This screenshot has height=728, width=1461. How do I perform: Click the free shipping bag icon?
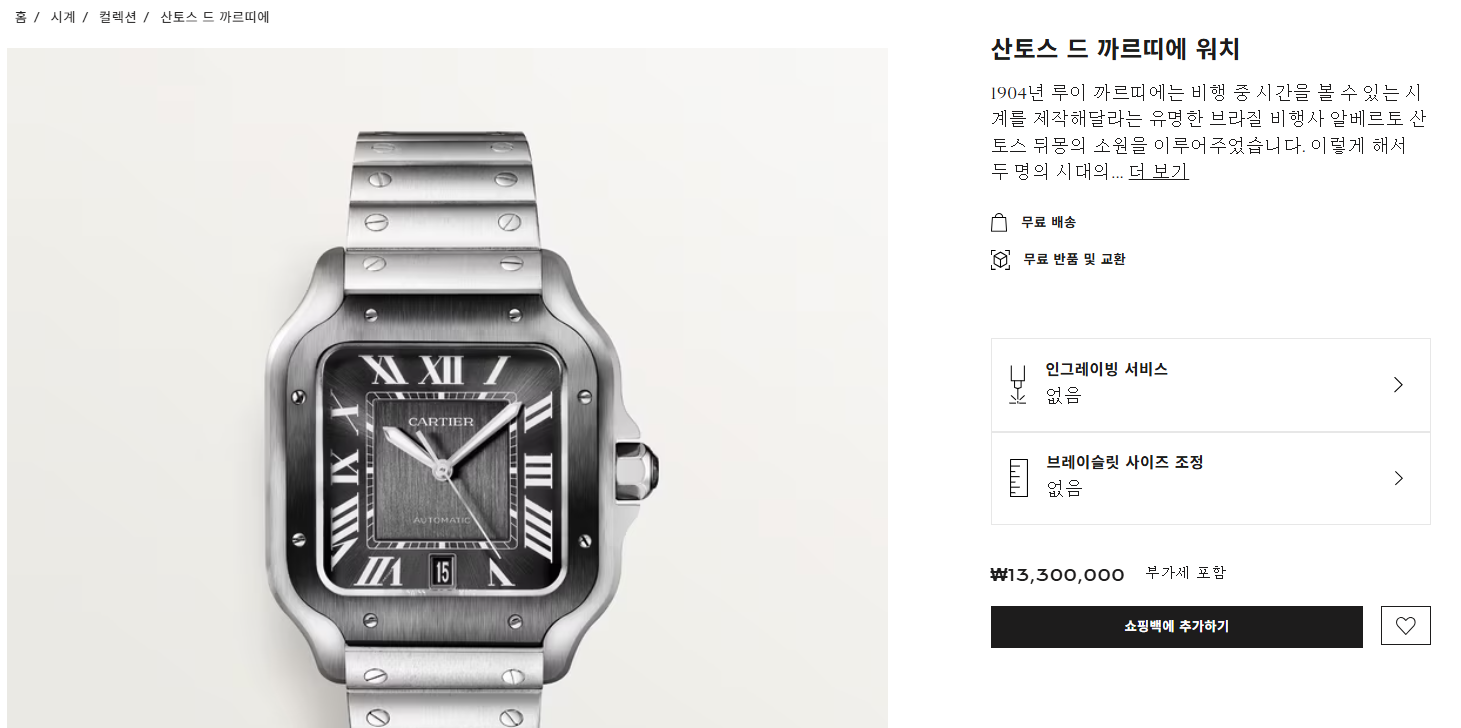pyautogui.click(x=999, y=222)
